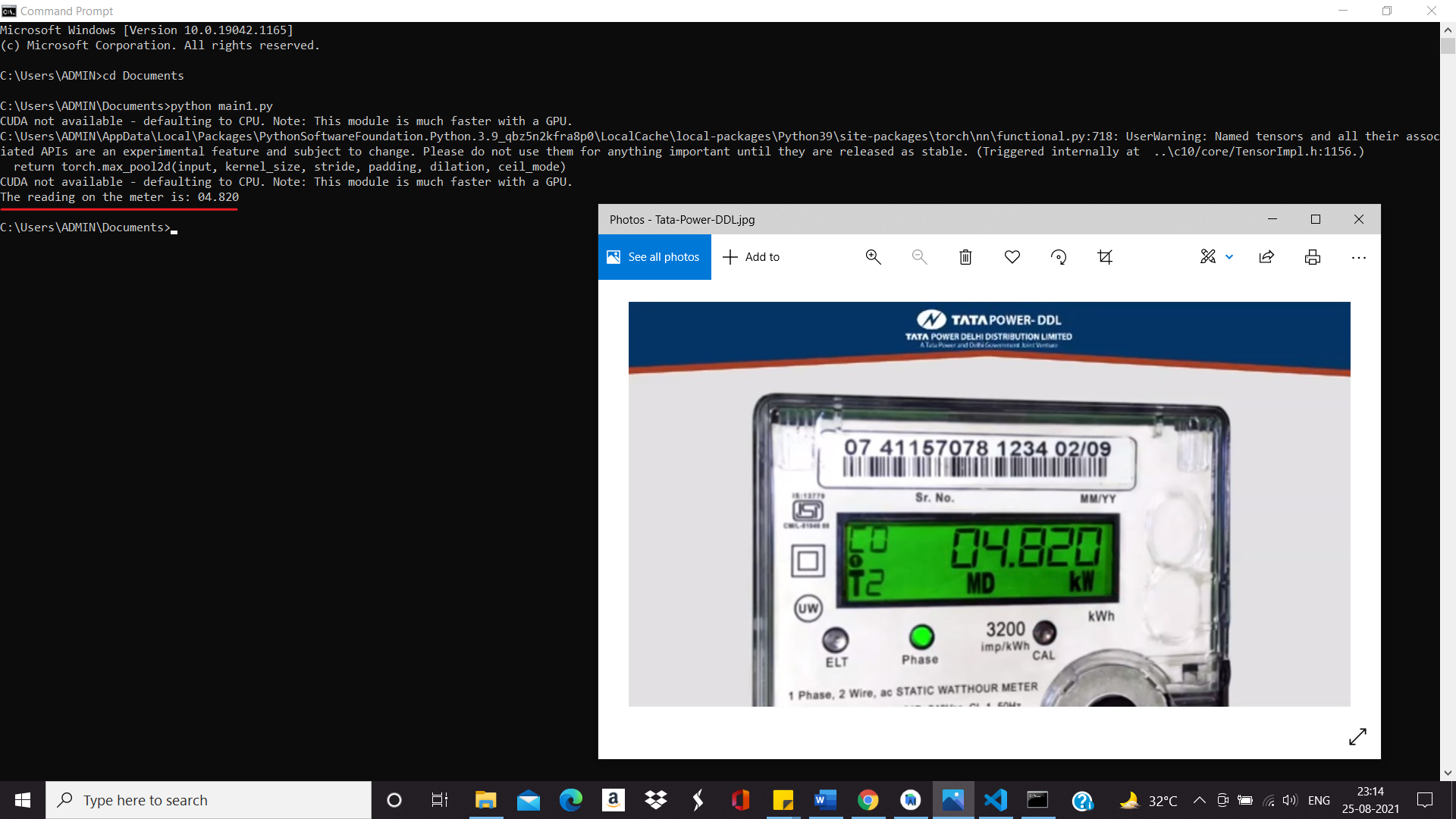
Task: Zoom out of the meter photo
Action: point(920,257)
